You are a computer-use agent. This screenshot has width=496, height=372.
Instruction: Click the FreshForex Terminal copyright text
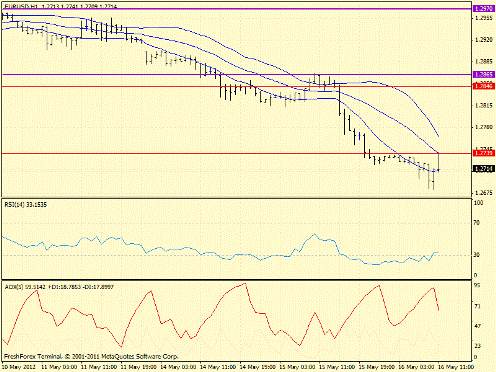tap(91, 356)
